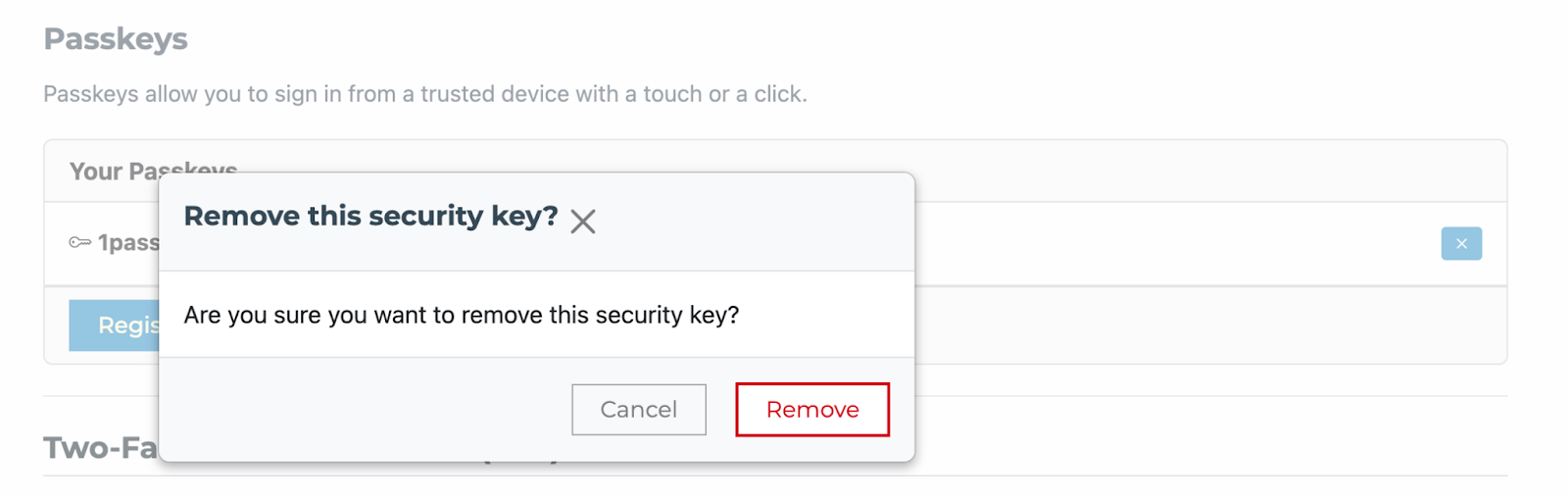Click the blue delete passkey x button
1568x498 pixels.
(x=1460, y=244)
